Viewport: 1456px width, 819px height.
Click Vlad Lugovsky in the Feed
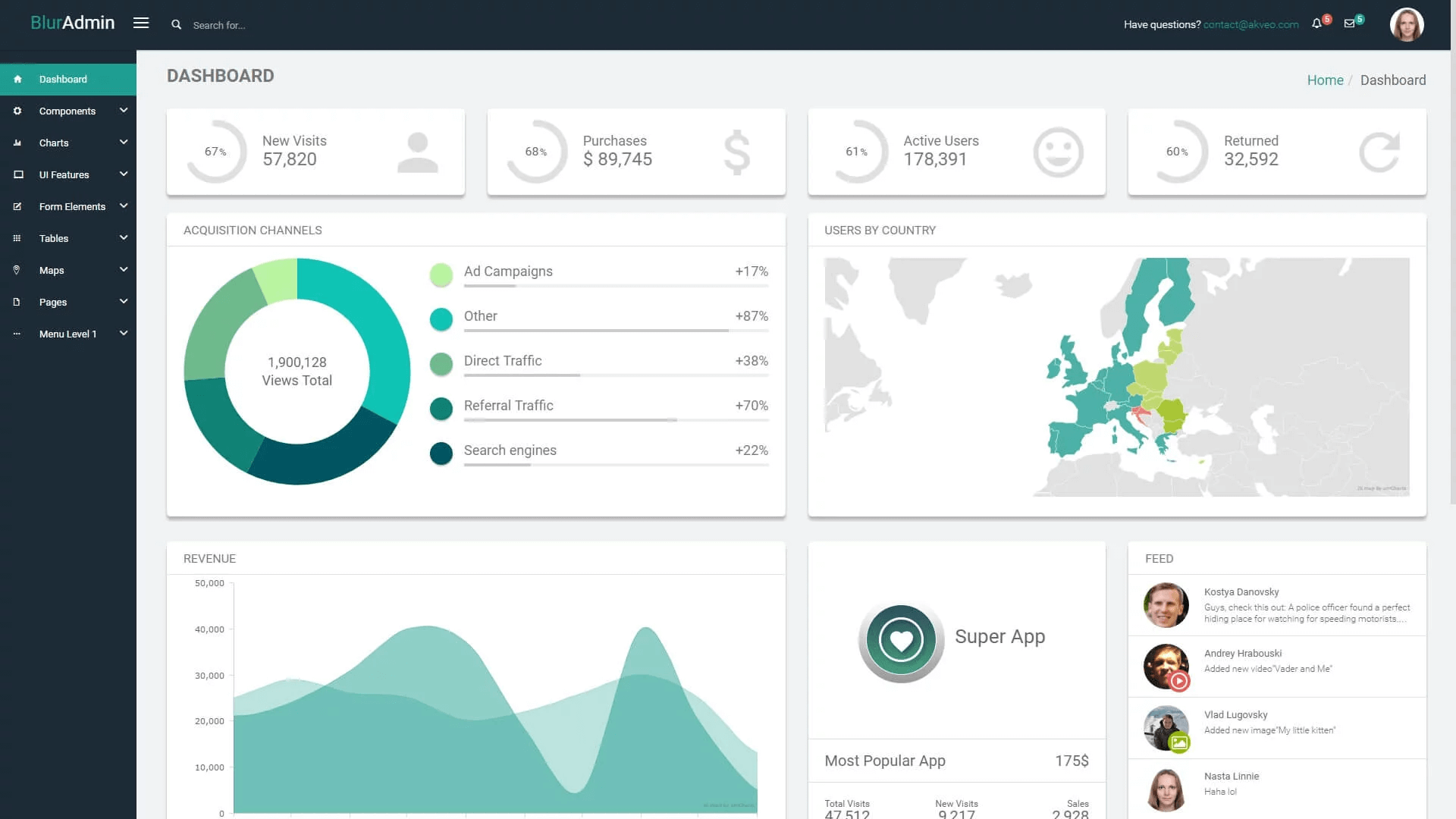(1235, 714)
